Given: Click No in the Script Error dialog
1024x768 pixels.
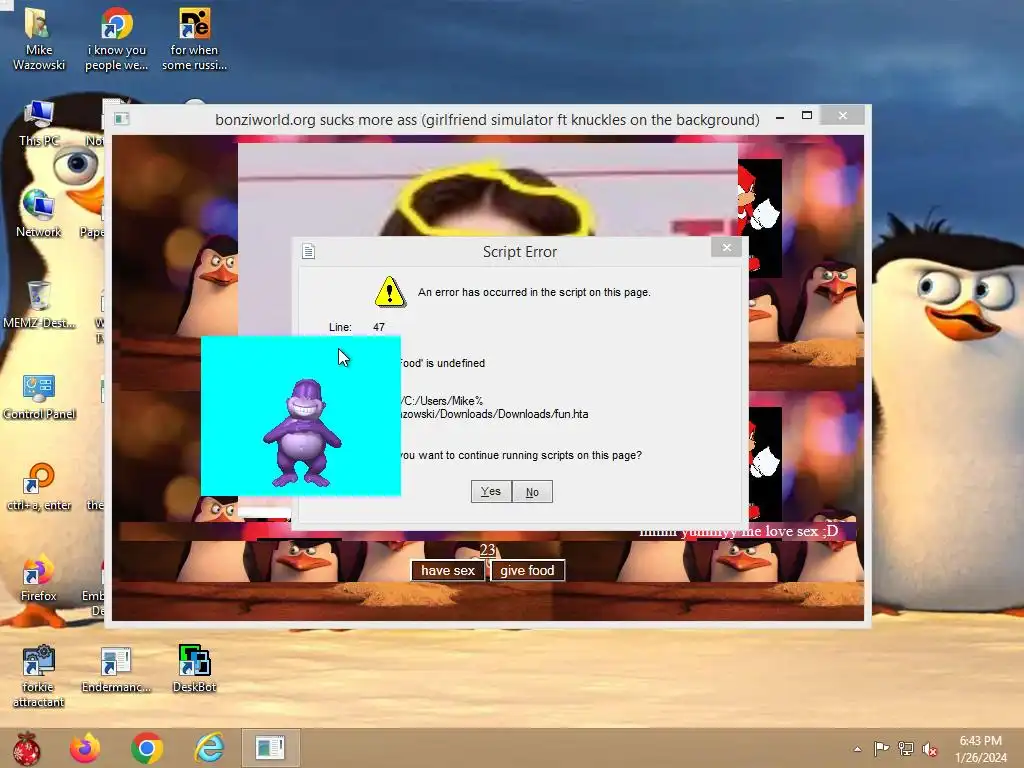Looking at the screenshot, I should tap(532, 492).
